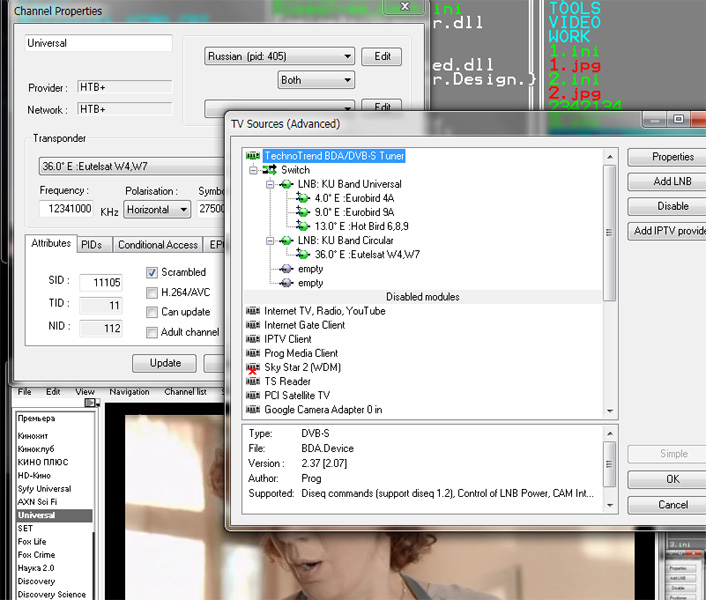Click the TechnoTrend BDA/DVB-S Tuner device icon

[252, 156]
